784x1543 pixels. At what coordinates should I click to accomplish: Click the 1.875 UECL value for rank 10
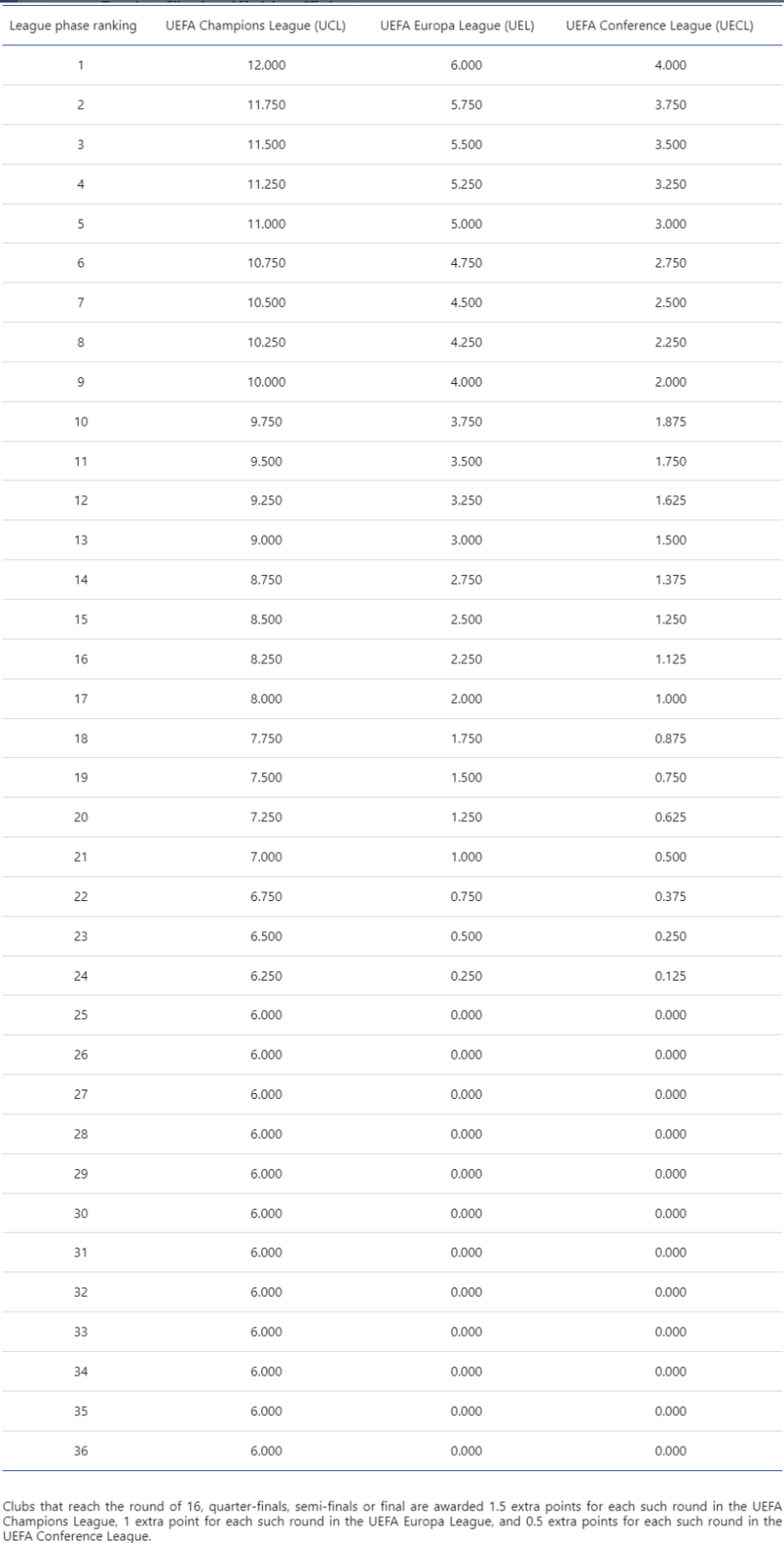(x=670, y=422)
